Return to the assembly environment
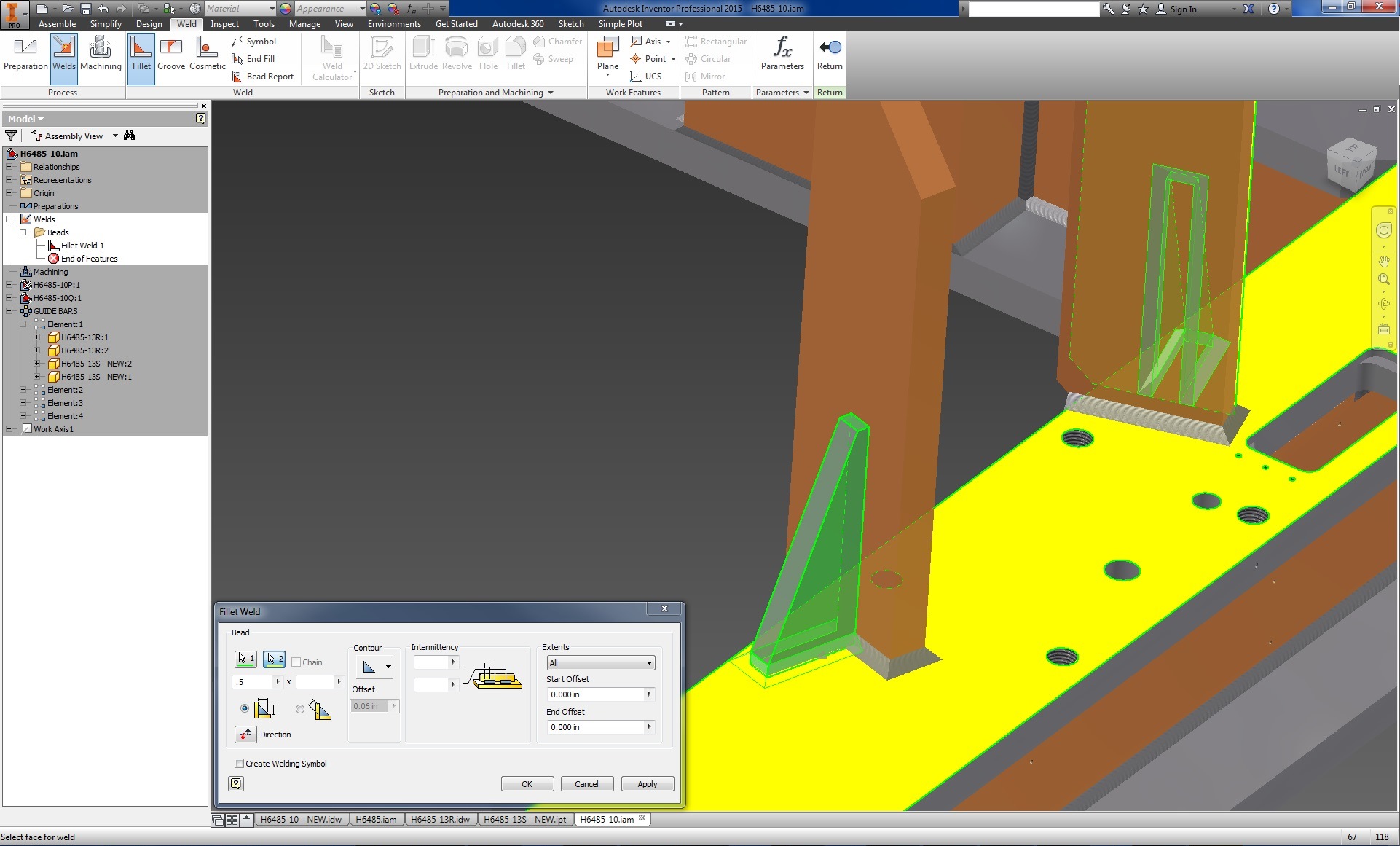The width and height of the screenshot is (1400, 846). click(x=830, y=55)
